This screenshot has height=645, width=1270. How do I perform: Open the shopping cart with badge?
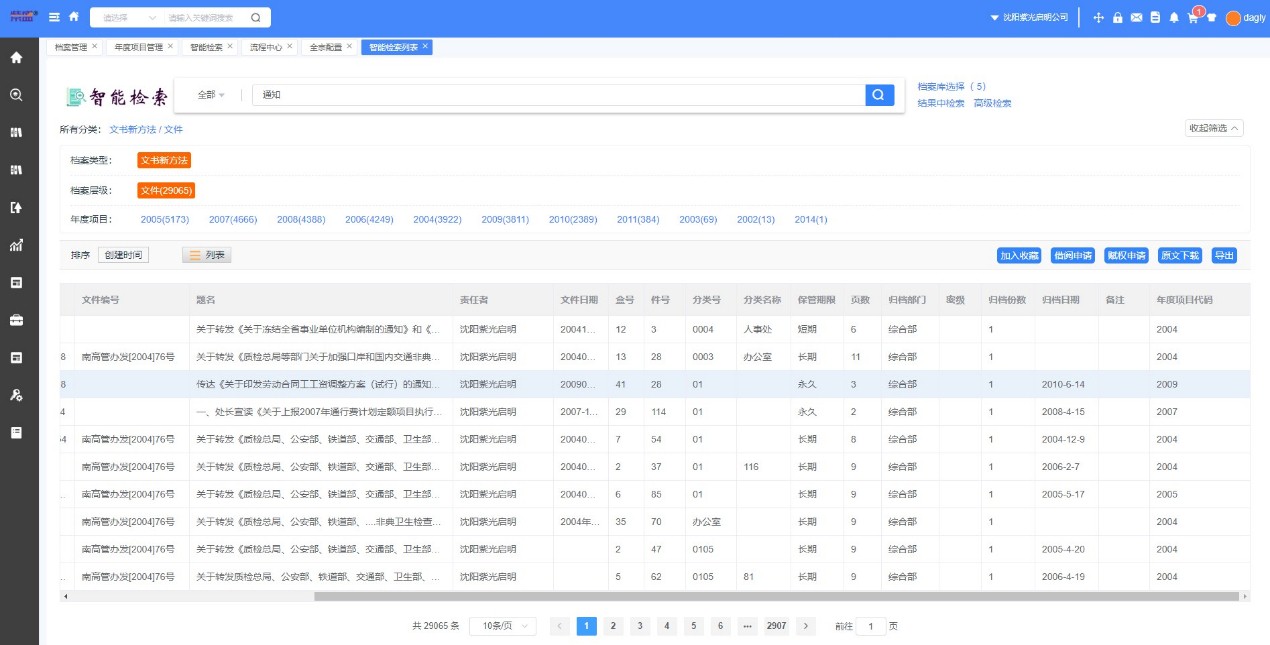tap(1193, 18)
